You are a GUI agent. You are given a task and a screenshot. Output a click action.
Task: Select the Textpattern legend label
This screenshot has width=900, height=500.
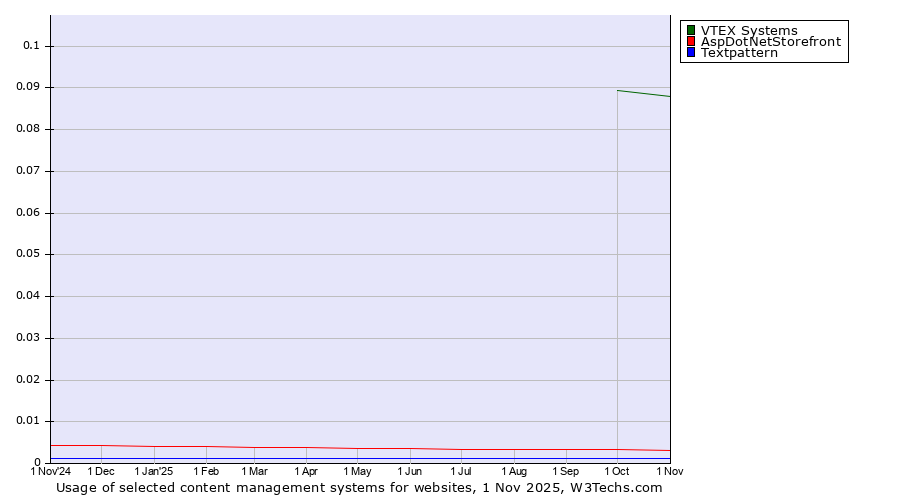(x=739, y=53)
